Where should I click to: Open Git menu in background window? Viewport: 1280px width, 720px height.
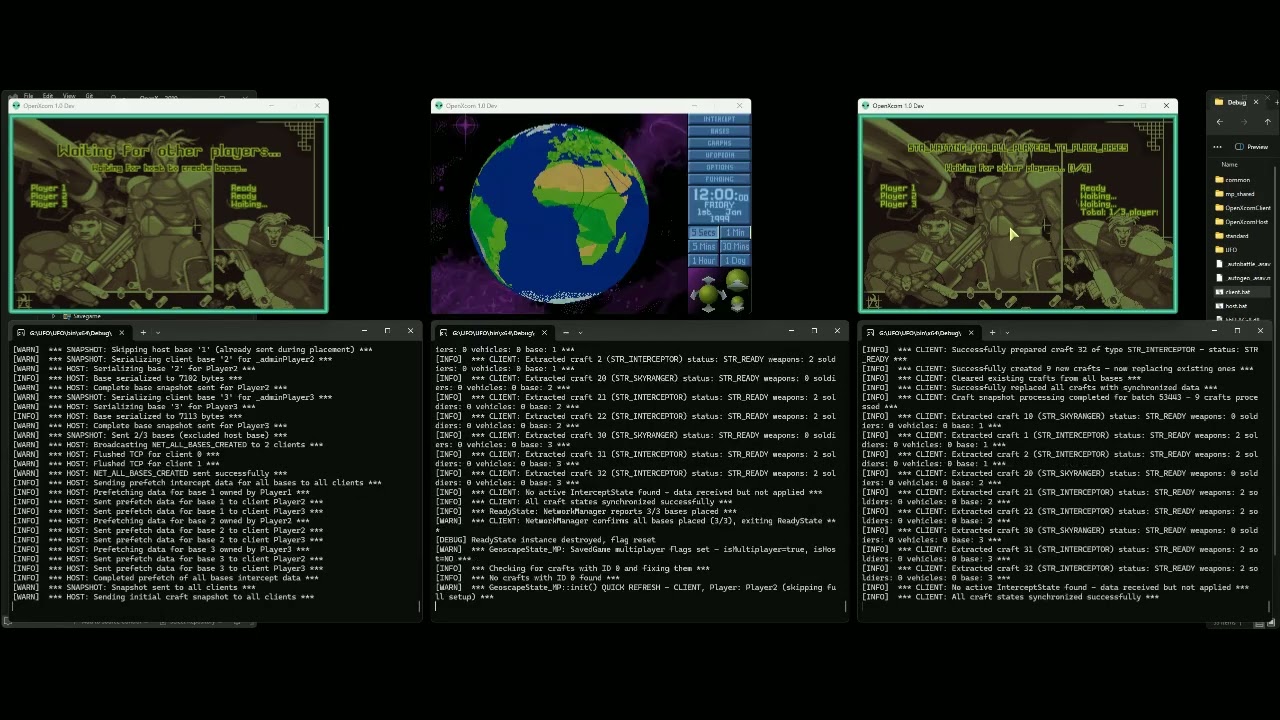click(x=89, y=96)
